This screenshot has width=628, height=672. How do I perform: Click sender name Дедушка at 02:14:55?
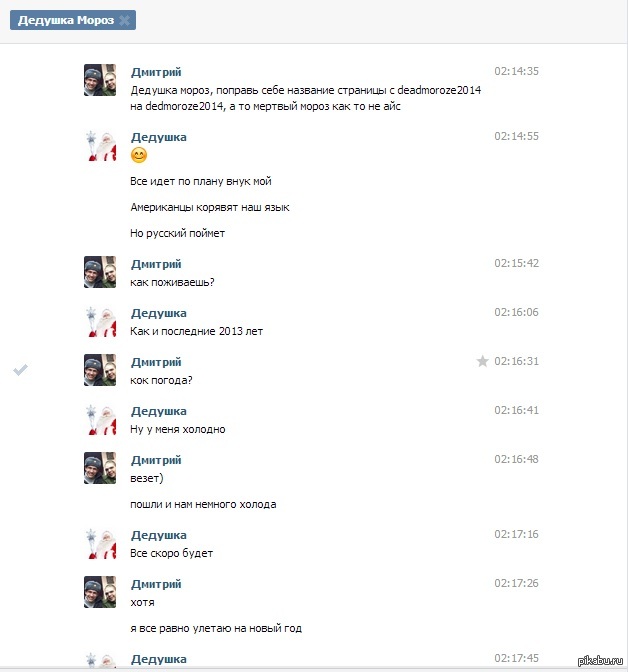tap(158, 137)
